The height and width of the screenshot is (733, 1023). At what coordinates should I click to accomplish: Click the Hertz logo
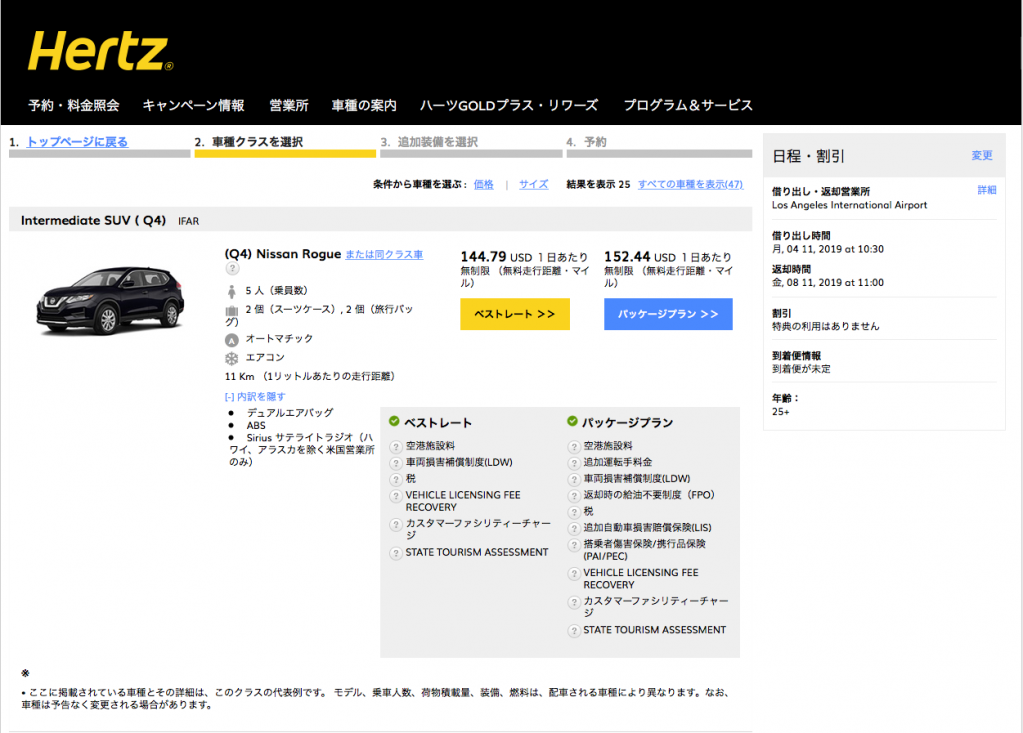pos(100,51)
